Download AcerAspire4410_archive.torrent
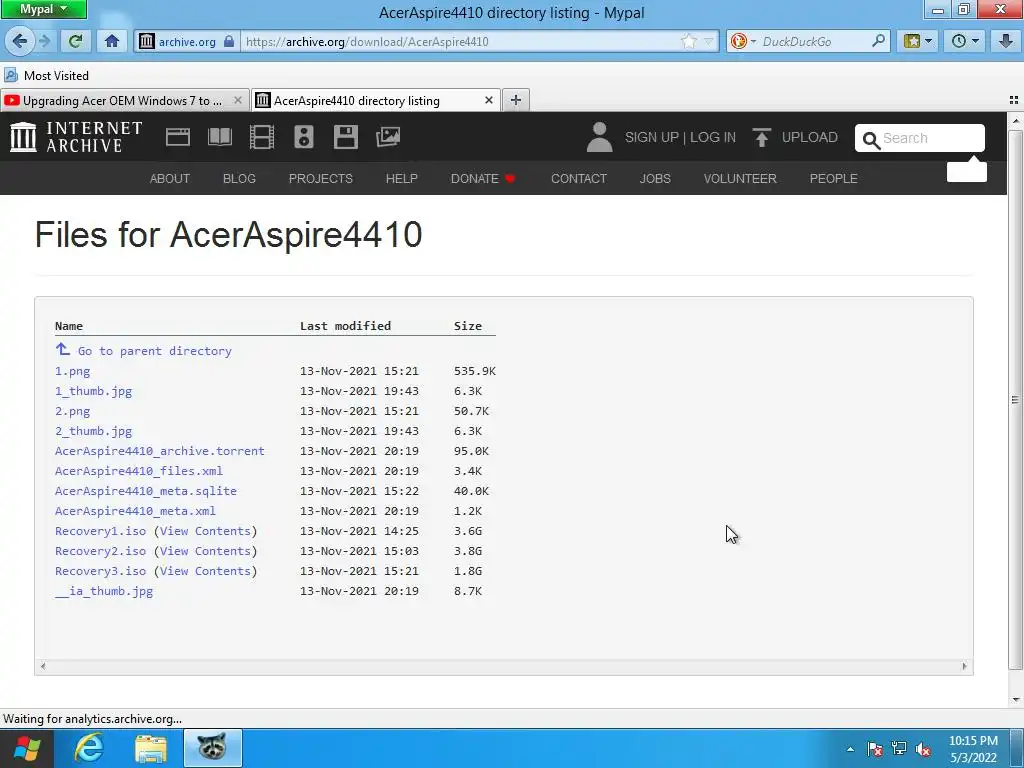The width and height of the screenshot is (1024, 768). (159, 451)
